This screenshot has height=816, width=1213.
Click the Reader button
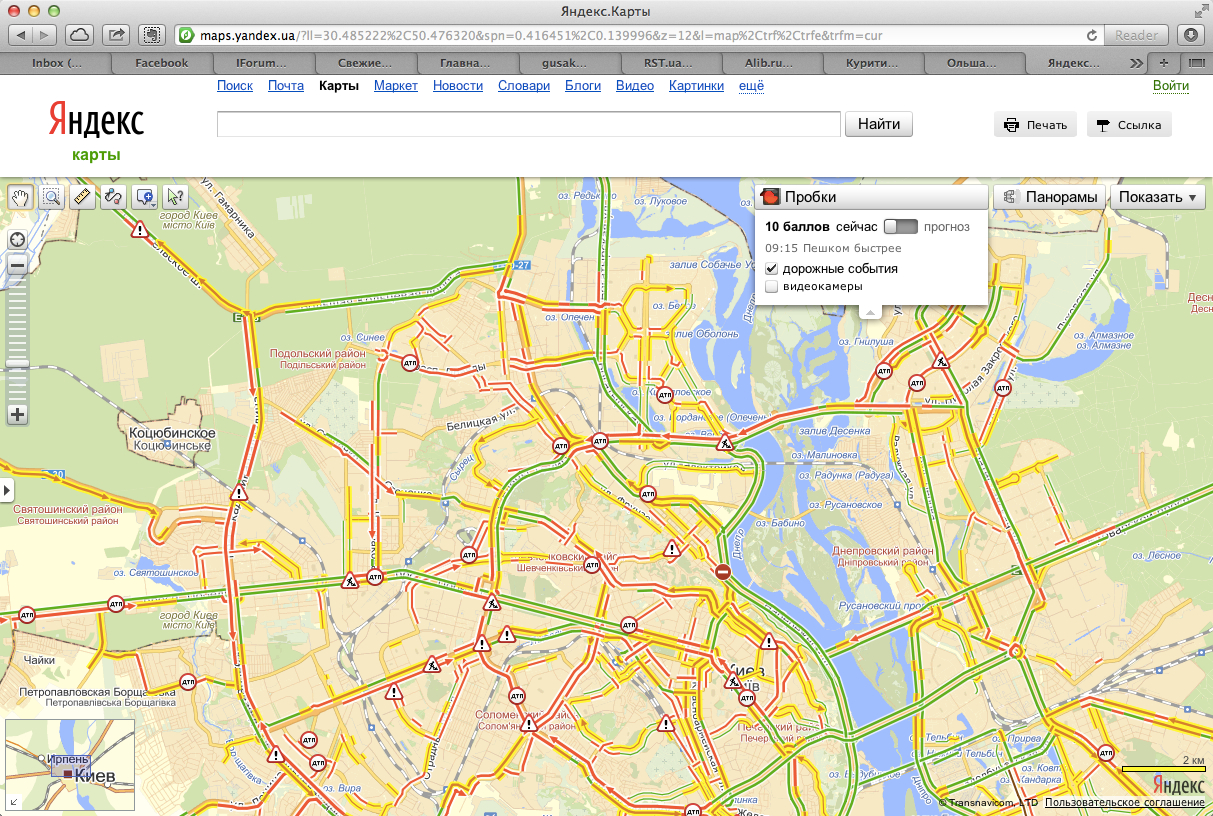[1136, 35]
